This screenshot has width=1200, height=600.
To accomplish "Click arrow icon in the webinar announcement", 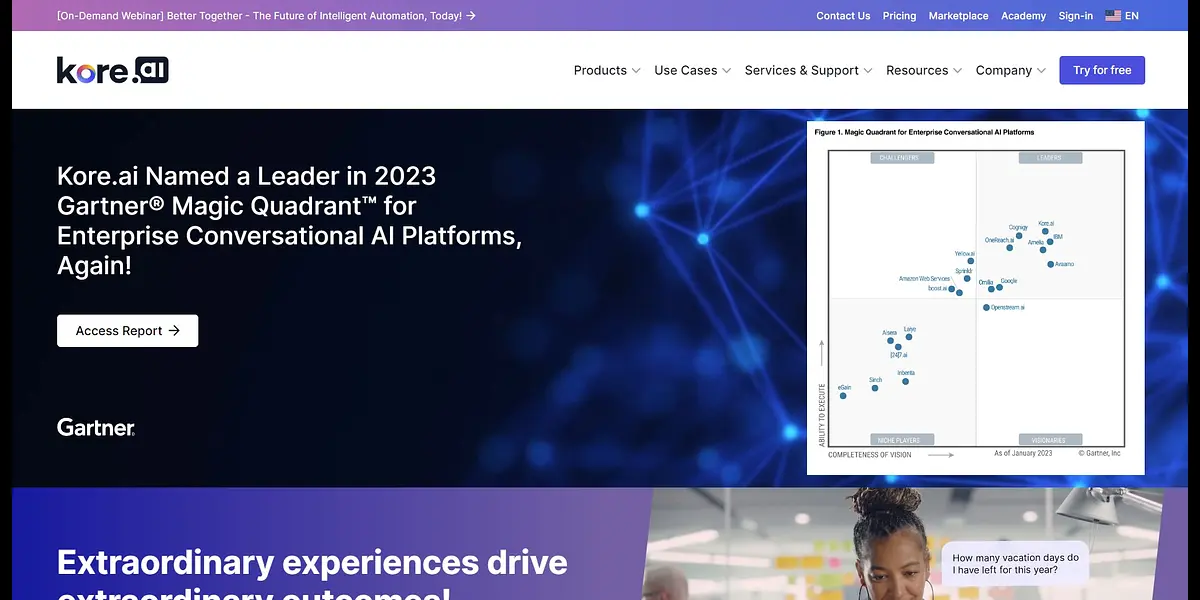I will click(x=471, y=16).
